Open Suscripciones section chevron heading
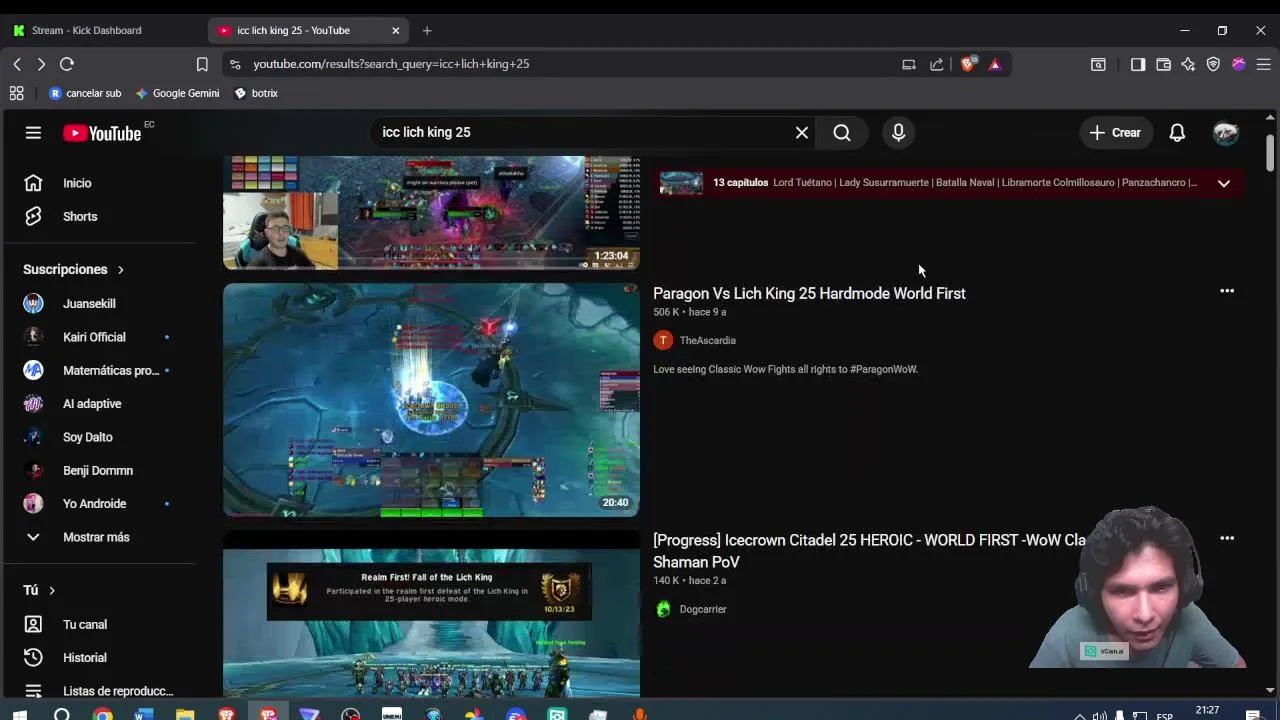Viewport: 1280px width, 720px height. (x=74, y=269)
